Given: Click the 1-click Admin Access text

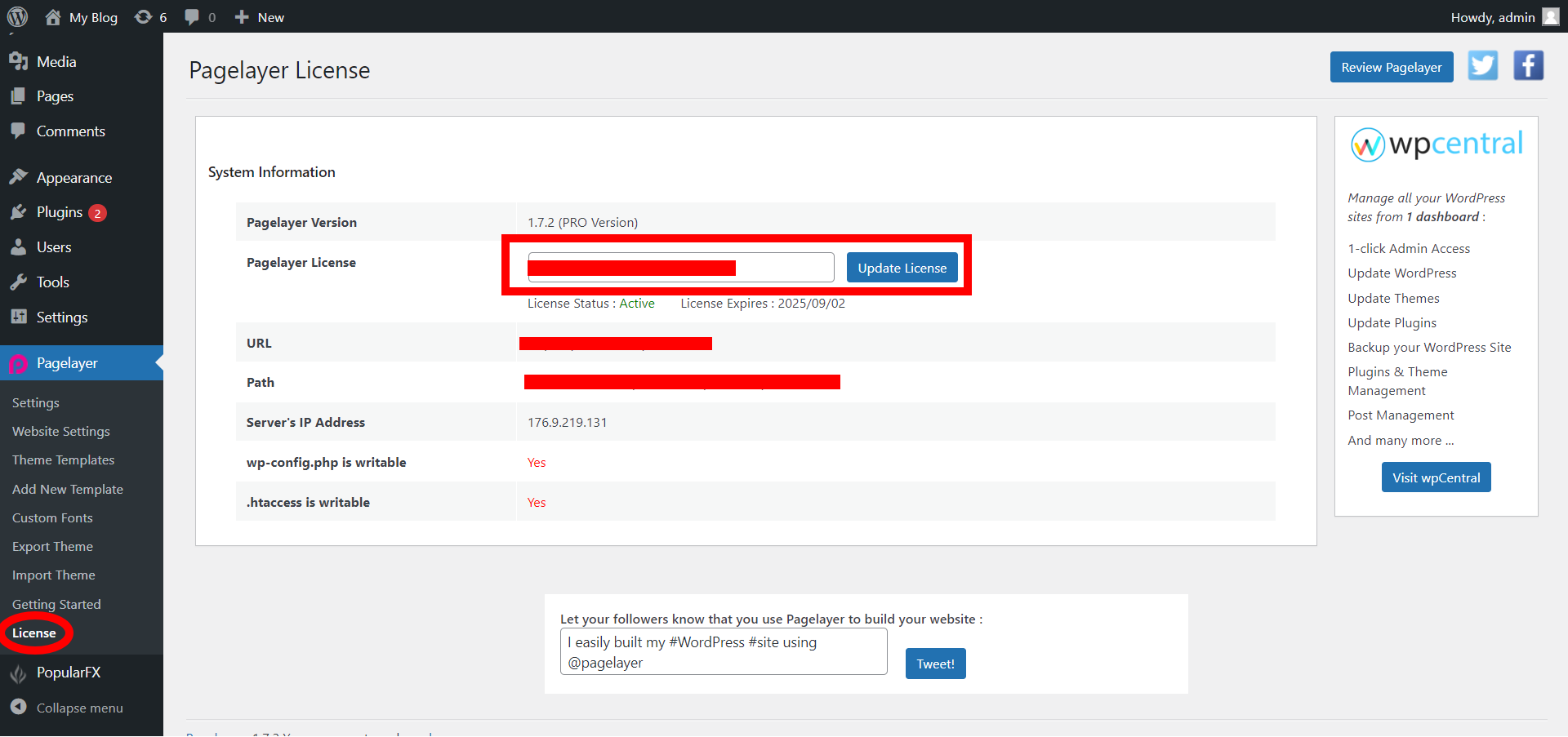Looking at the screenshot, I should 1409,249.
